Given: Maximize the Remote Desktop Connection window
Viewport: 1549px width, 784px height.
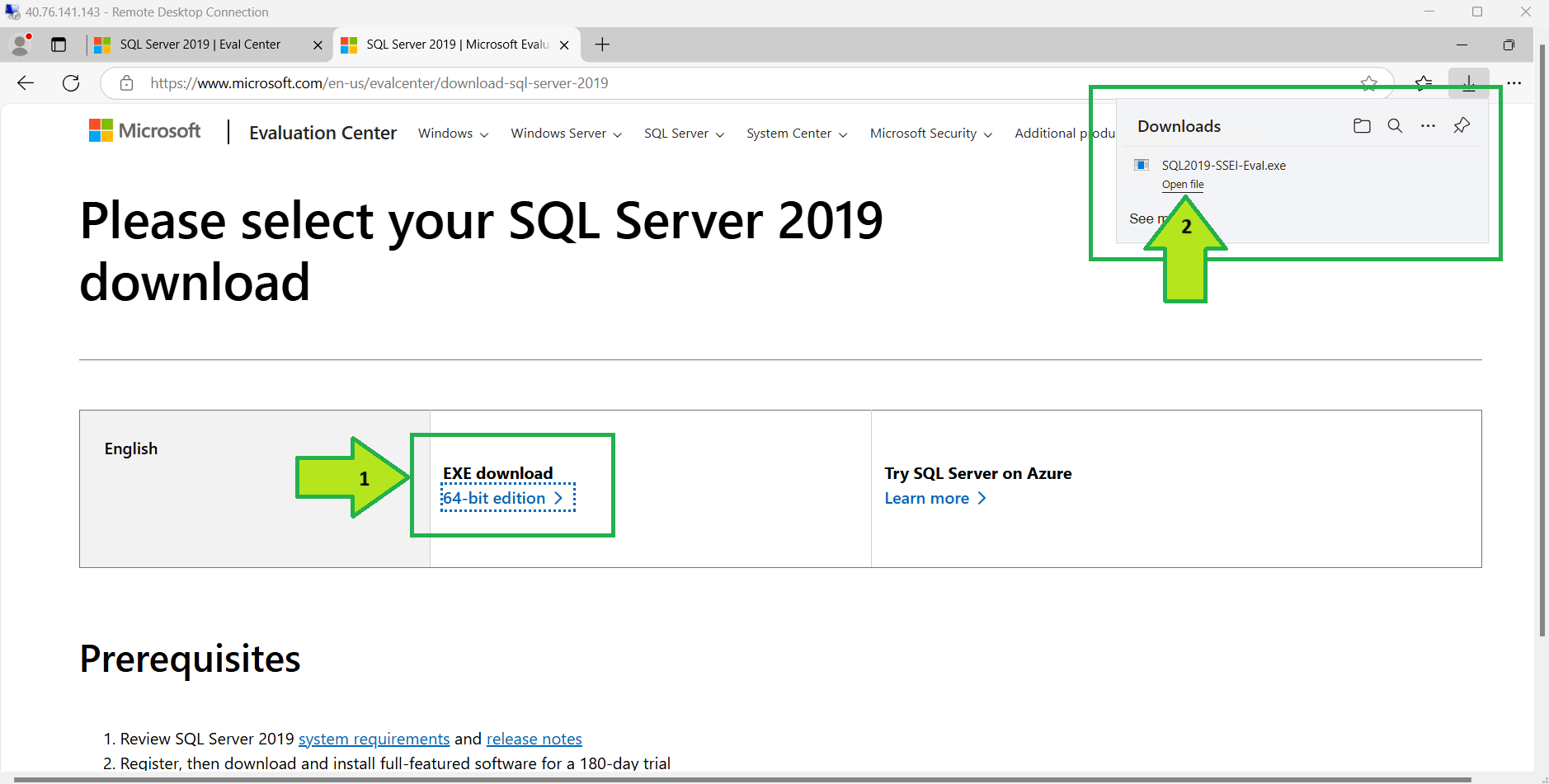Looking at the screenshot, I should [1477, 12].
